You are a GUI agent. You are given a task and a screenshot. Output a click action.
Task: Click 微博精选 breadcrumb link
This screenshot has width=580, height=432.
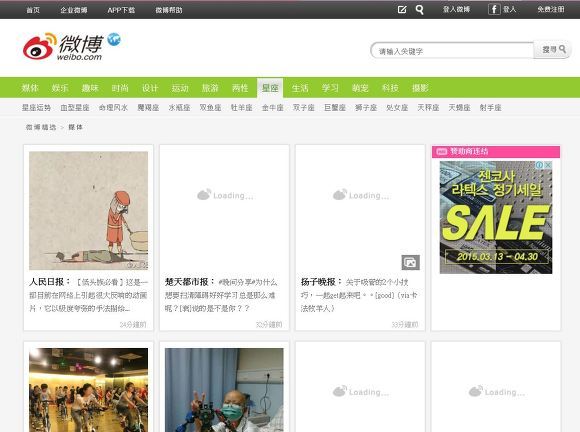click(41, 127)
